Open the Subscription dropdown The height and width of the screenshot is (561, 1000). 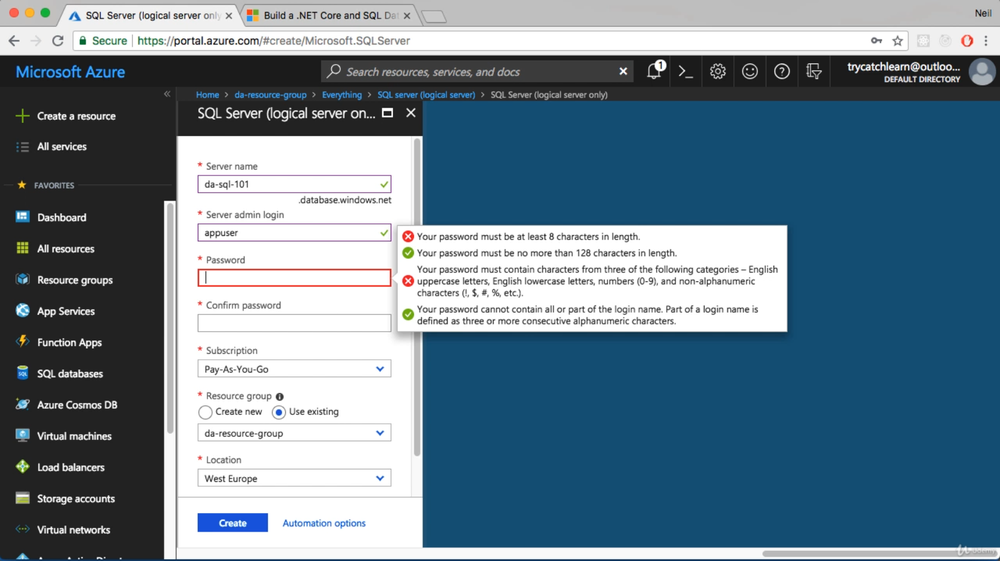click(x=294, y=368)
